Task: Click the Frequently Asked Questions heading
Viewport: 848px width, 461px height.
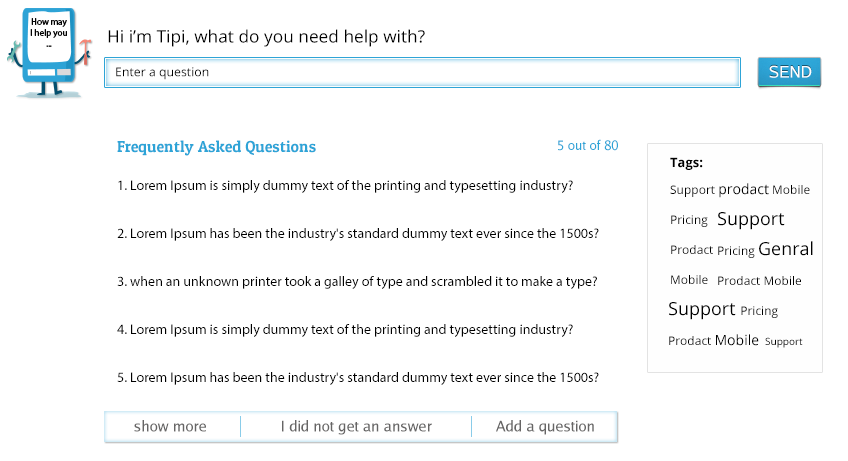Action: (x=216, y=147)
